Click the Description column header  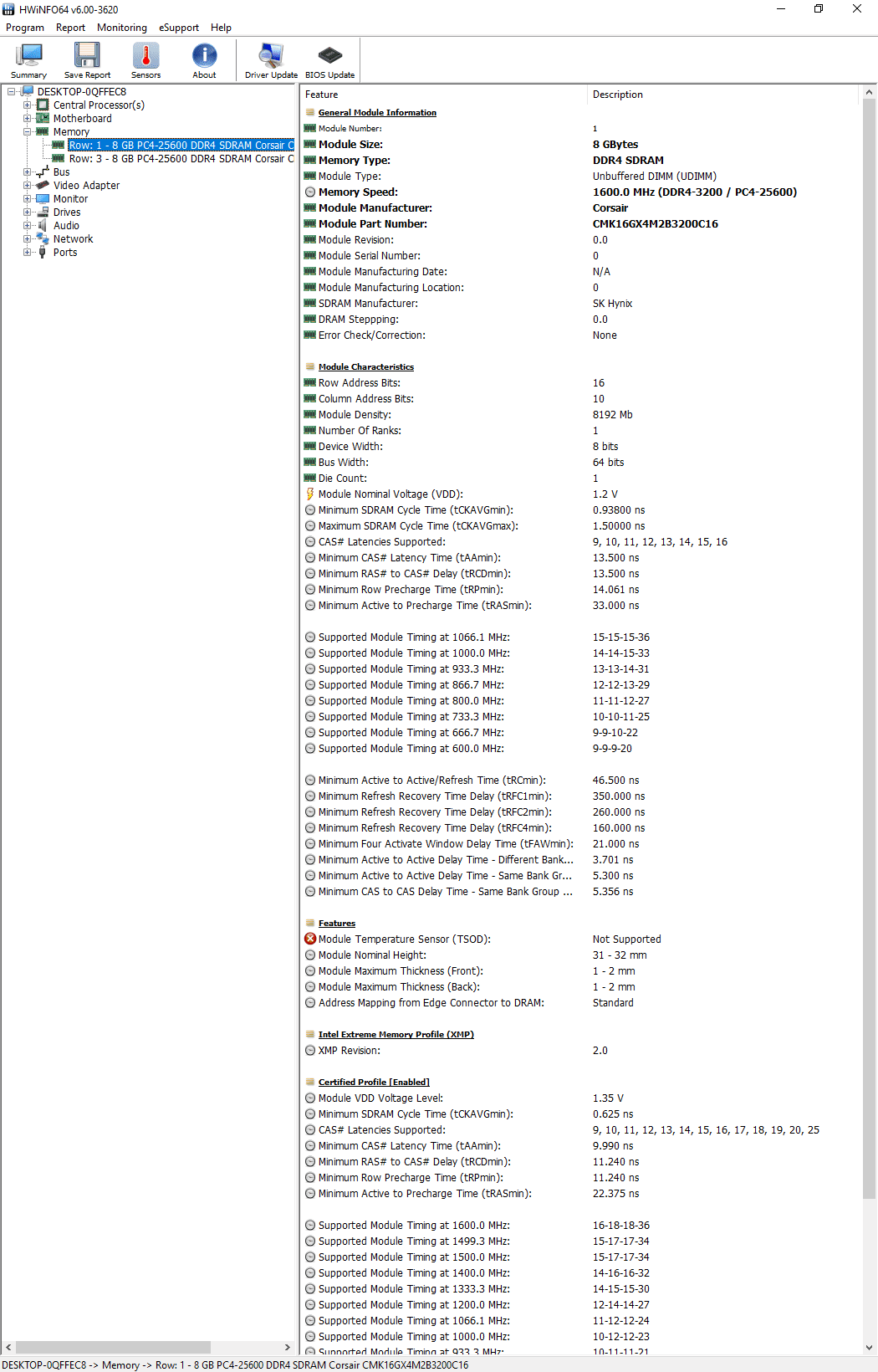pos(723,95)
